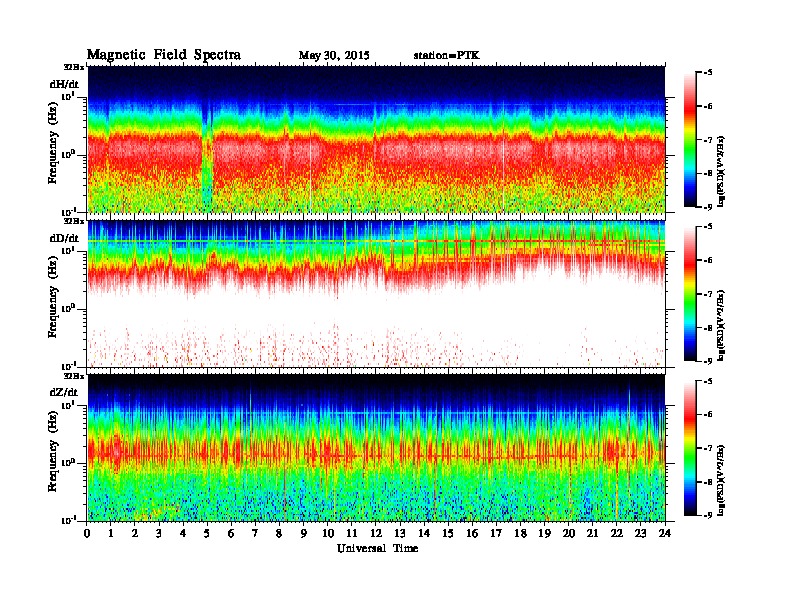
Task: Click hour tick label "2" on time axis
Action: 135,534
